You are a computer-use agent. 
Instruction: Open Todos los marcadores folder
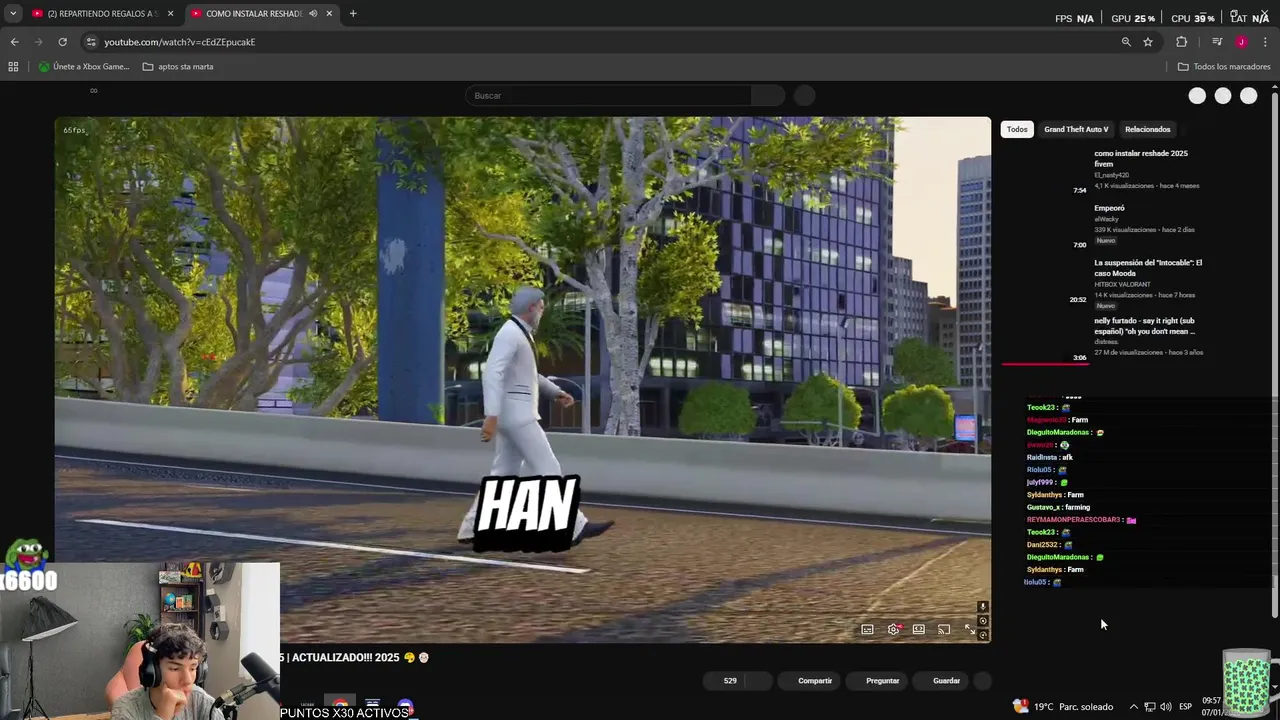tap(1224, 67)
